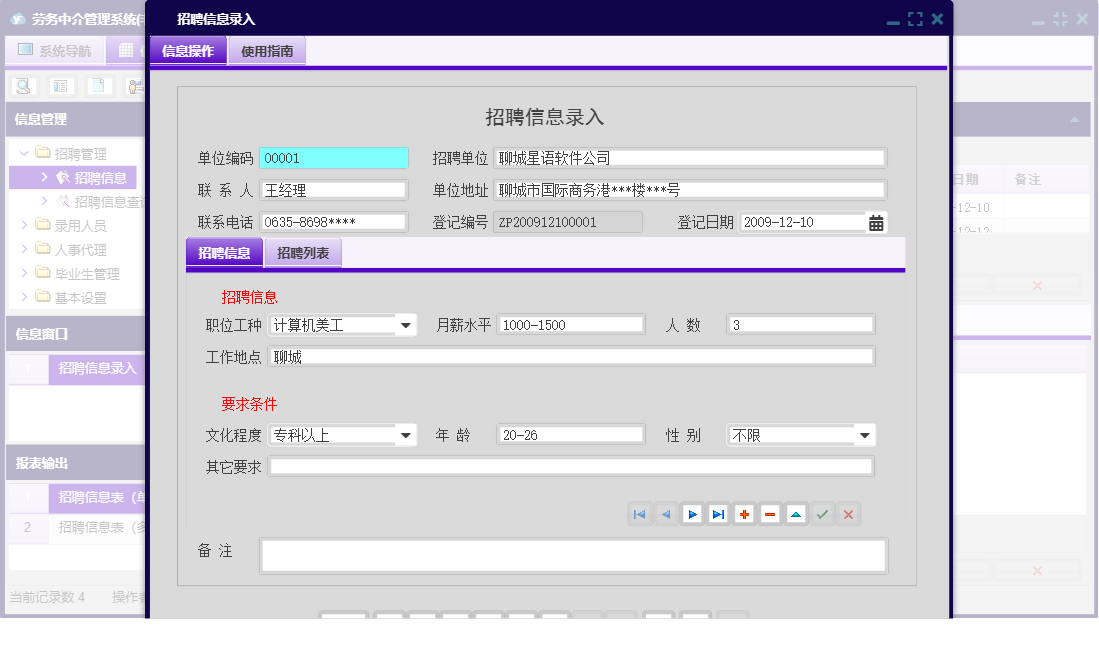Navigate to the first record
Image resolution: width=1099 pixels, height=655 pixels.
coord(640,514)
